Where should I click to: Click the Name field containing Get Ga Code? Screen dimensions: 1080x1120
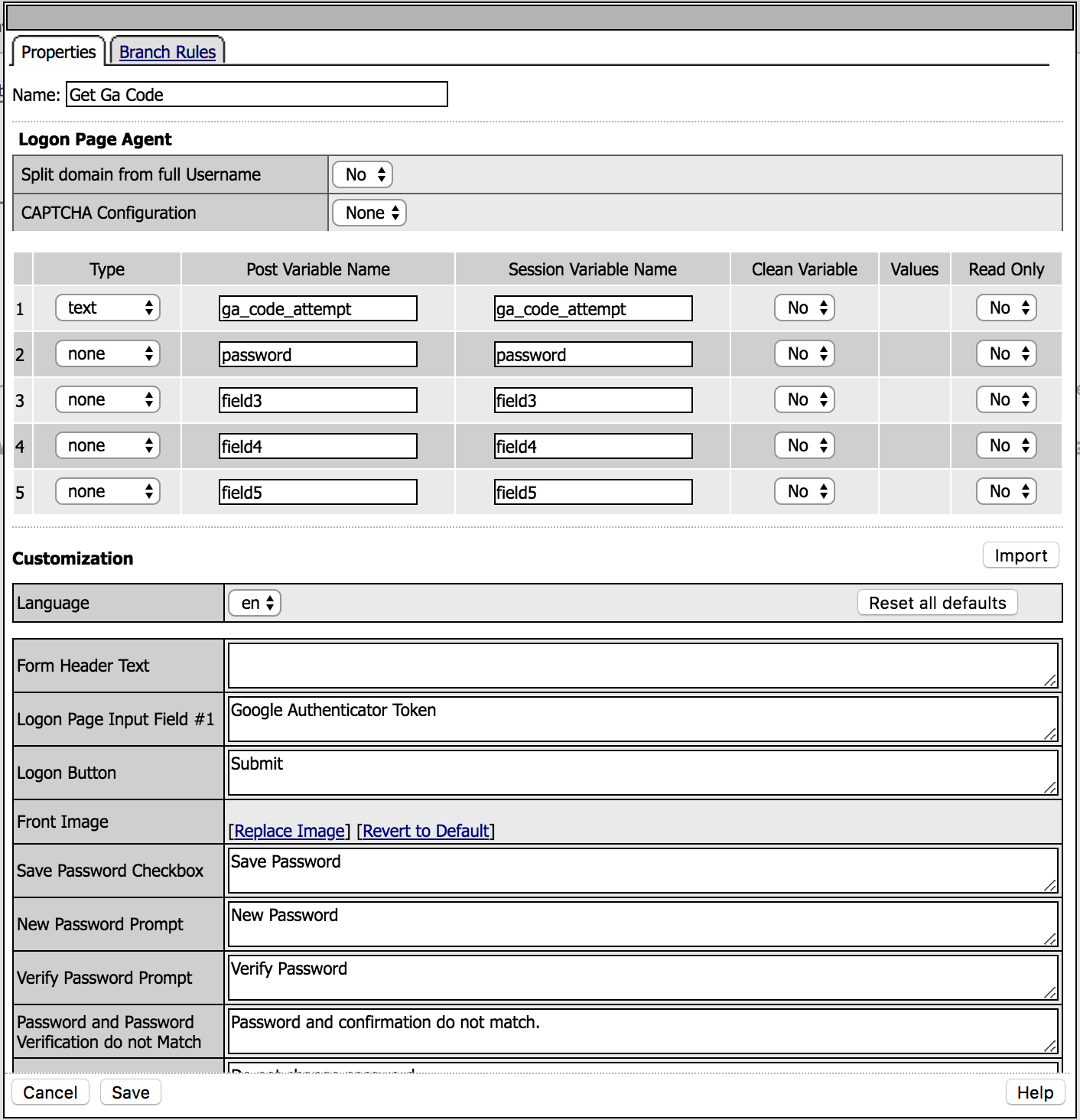(x=257, y=94)
